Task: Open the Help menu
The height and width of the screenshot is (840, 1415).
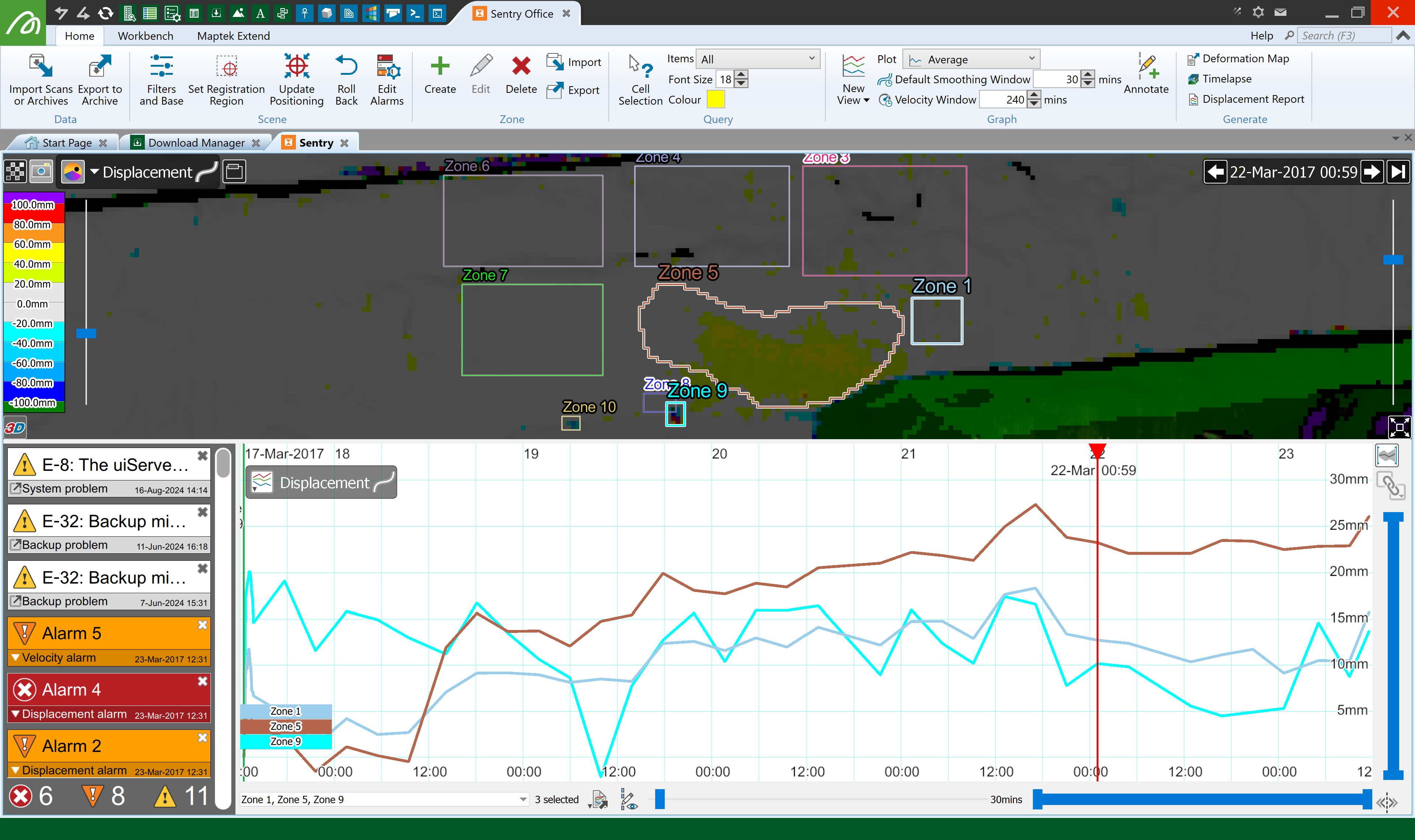Action: tap(1262, 36)
